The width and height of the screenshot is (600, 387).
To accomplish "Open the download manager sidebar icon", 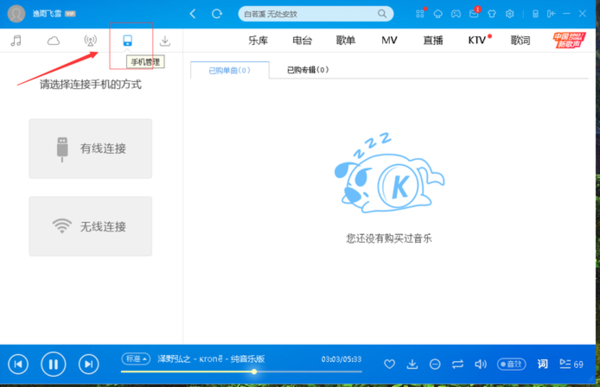I will tap(165, 40).
